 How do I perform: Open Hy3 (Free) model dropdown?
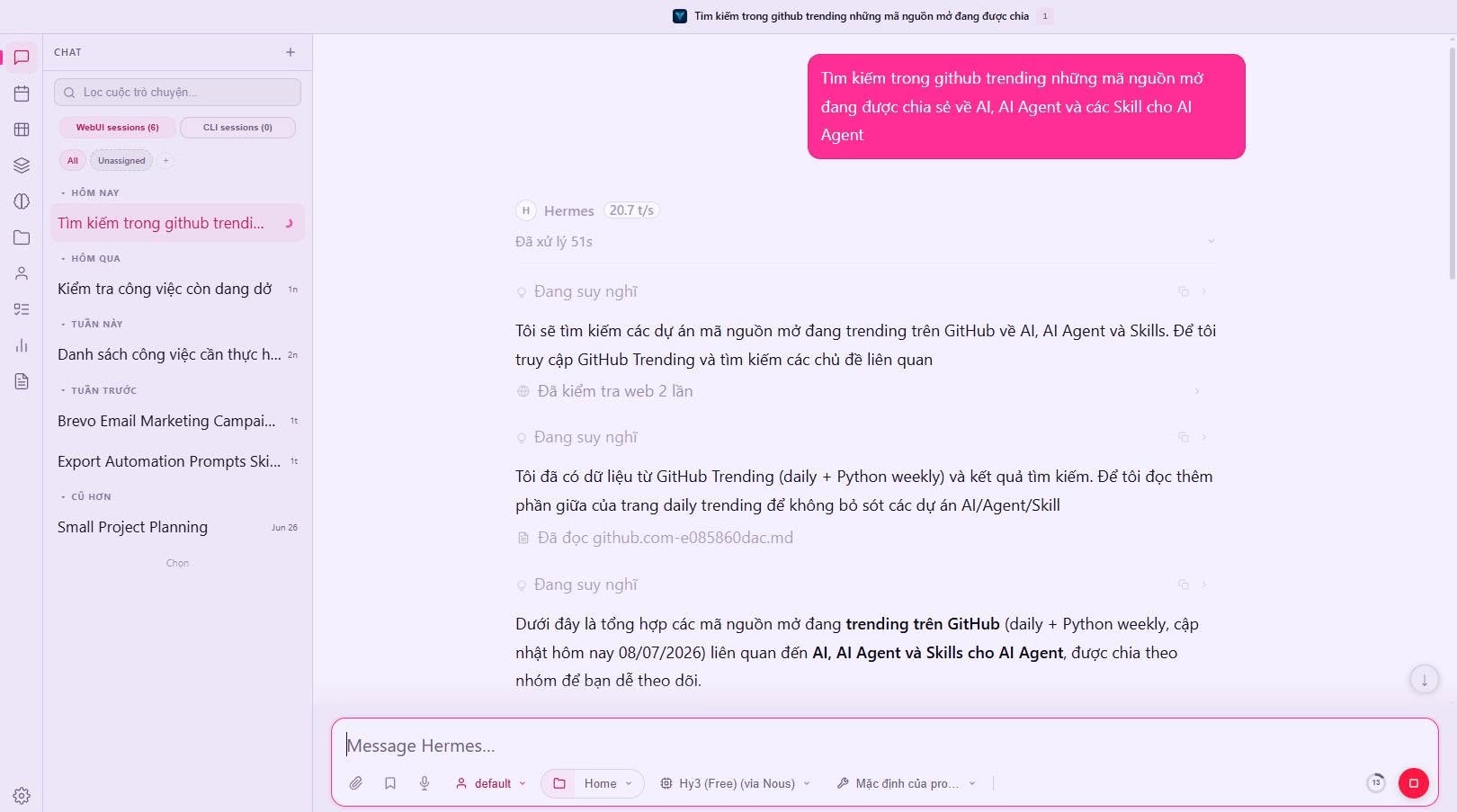[x=735, y=783]
